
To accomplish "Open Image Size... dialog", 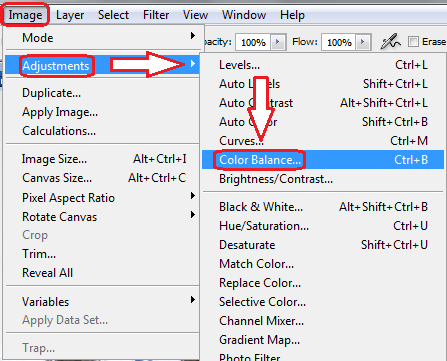I will point(102,159).
